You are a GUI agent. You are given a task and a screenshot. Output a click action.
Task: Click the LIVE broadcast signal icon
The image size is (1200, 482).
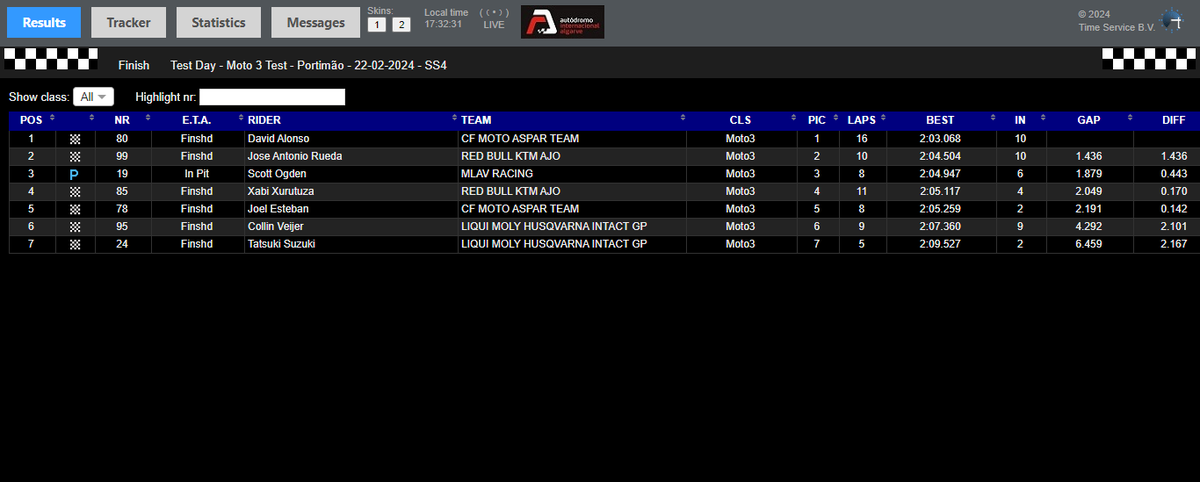494,13
